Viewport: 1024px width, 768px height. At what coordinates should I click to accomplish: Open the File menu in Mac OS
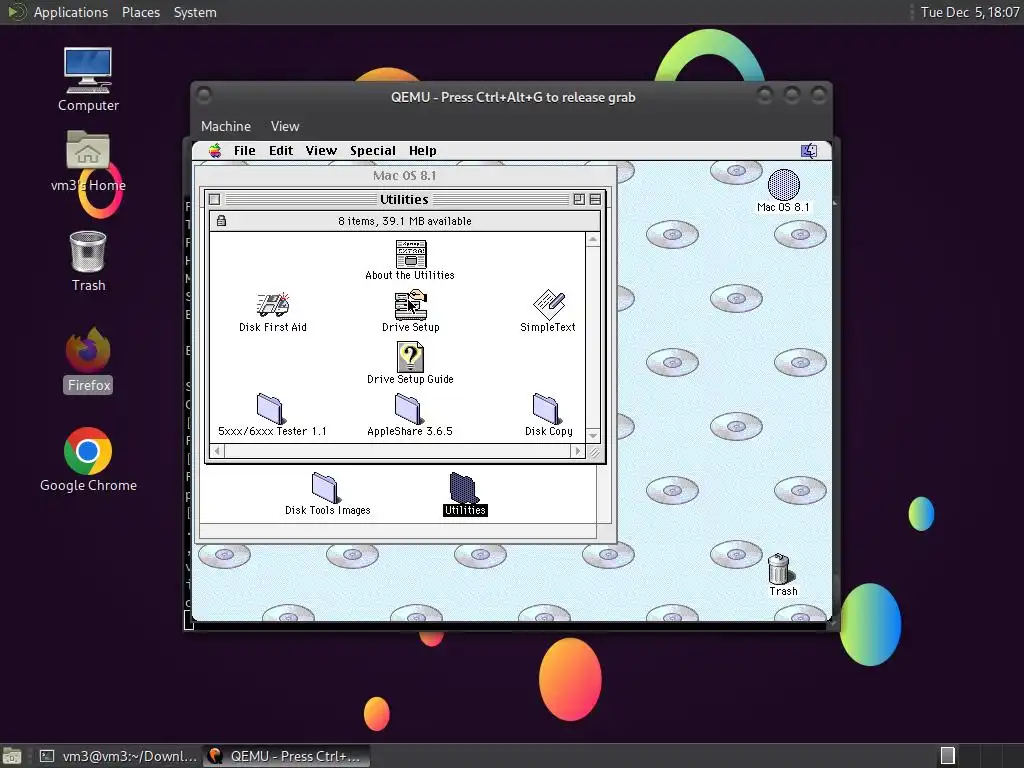coord(245,151)
